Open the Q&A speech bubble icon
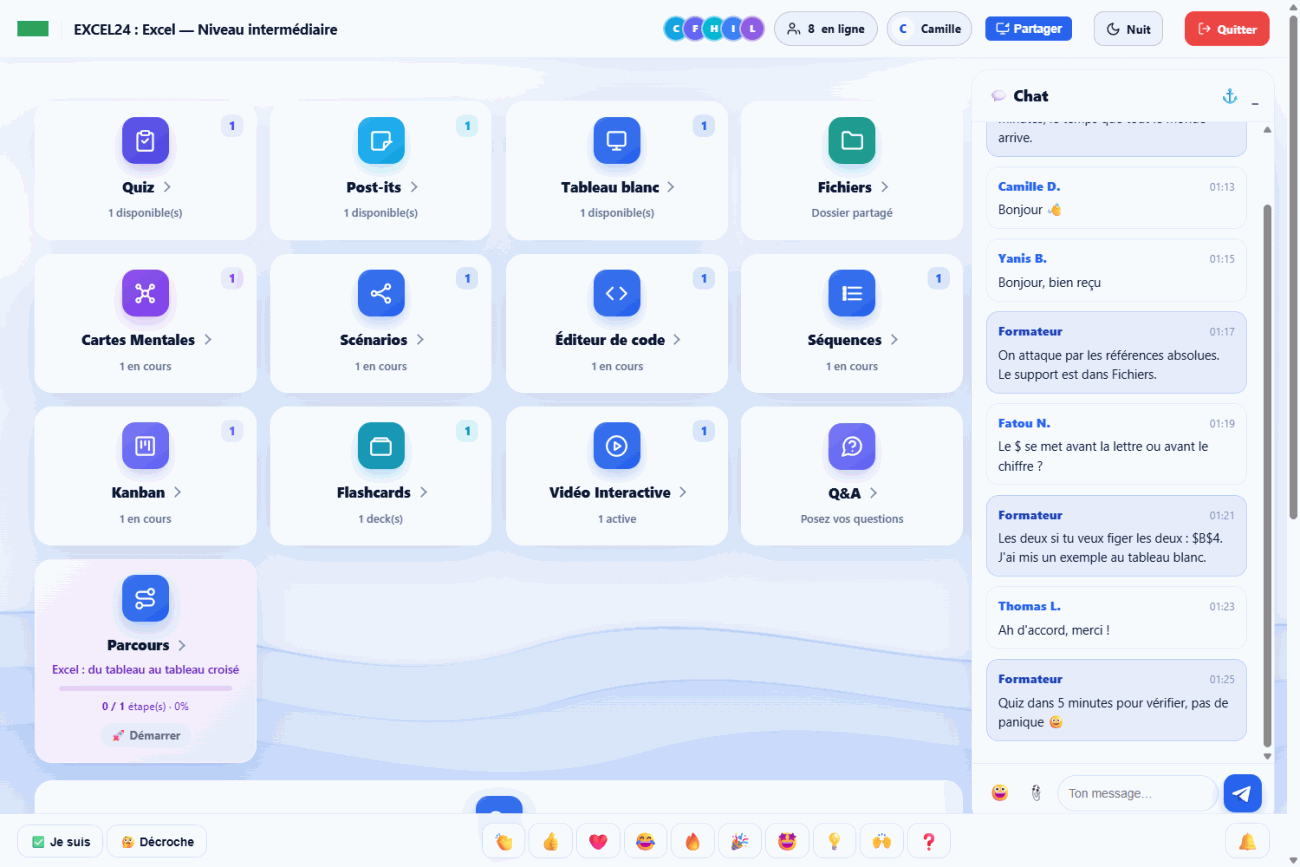This screenshot has width=1300, height=867. point(852,446)
